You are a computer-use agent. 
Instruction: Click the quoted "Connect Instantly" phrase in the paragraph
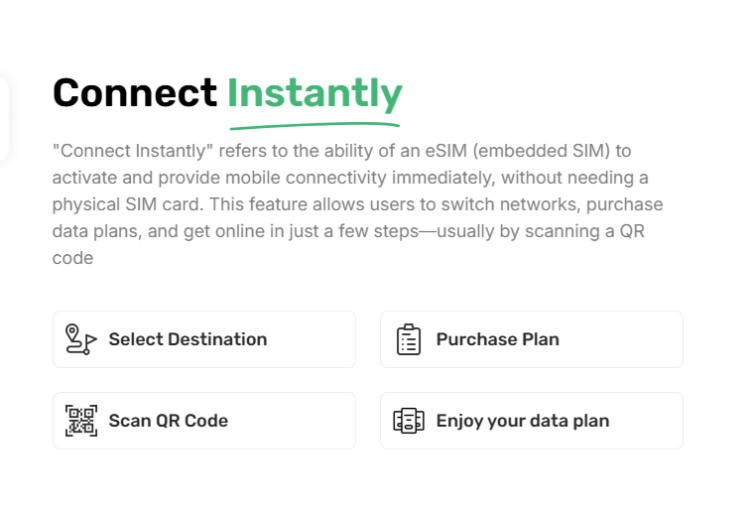(132, 151)
